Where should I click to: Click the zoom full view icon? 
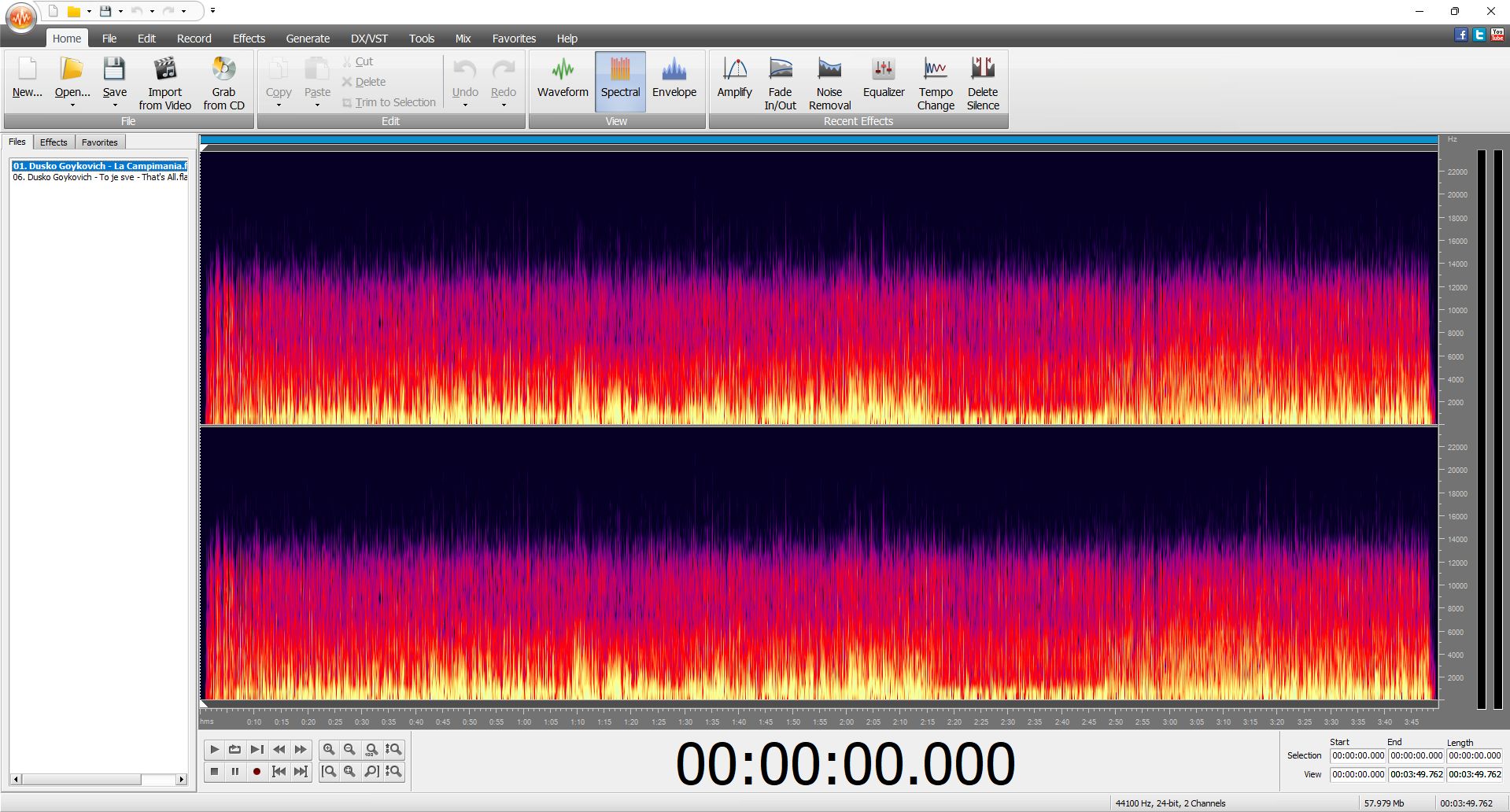[349, 771]
